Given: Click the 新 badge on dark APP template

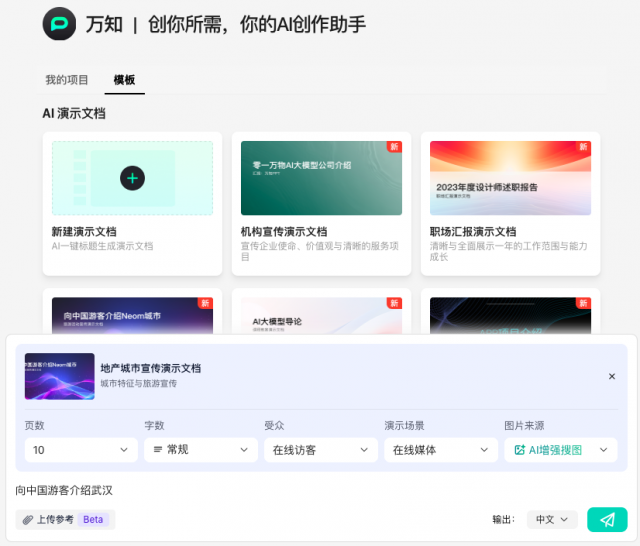Looking at the screenshot, I should point(583,303).
